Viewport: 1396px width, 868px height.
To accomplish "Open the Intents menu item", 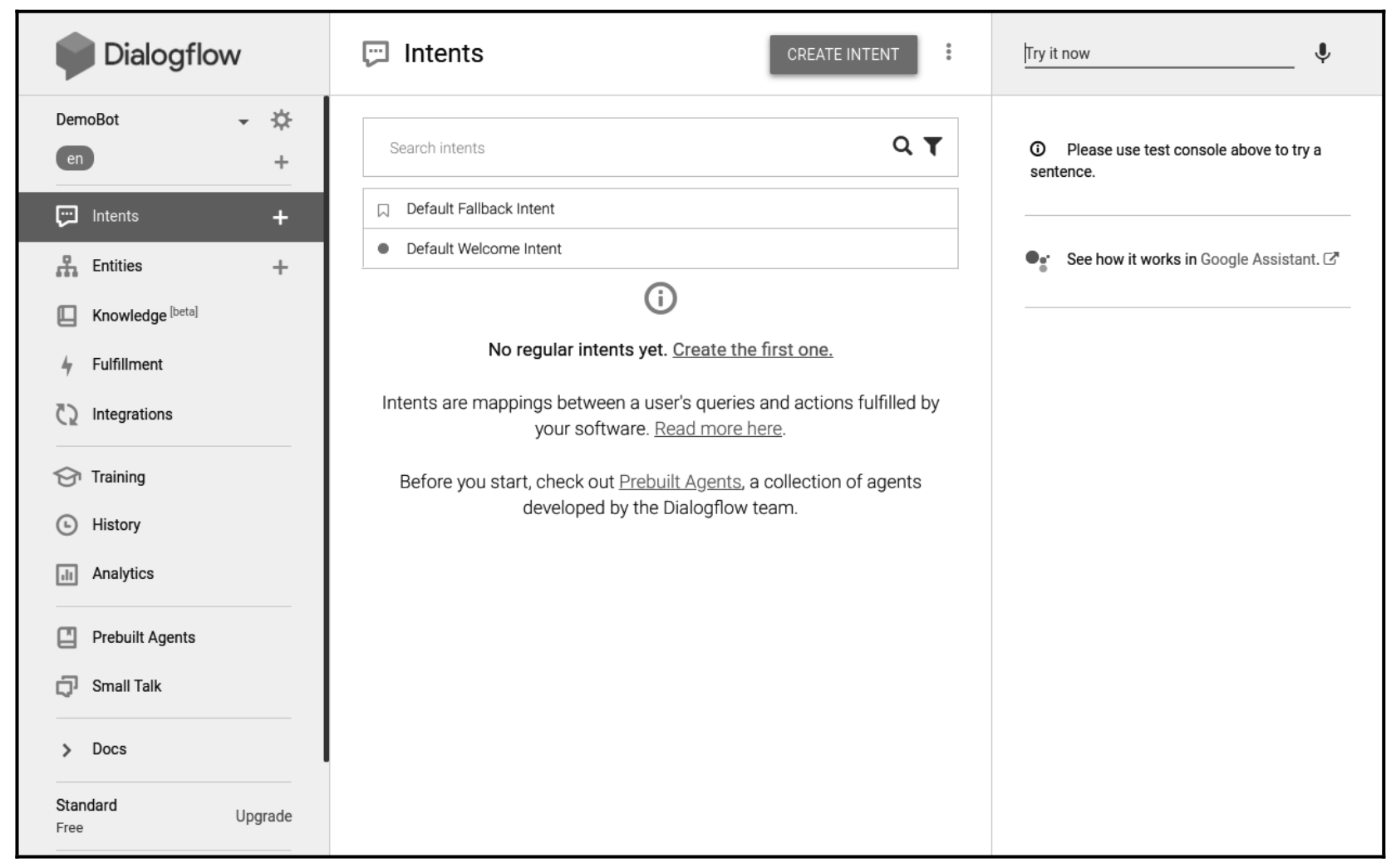I will coord(171,217).
